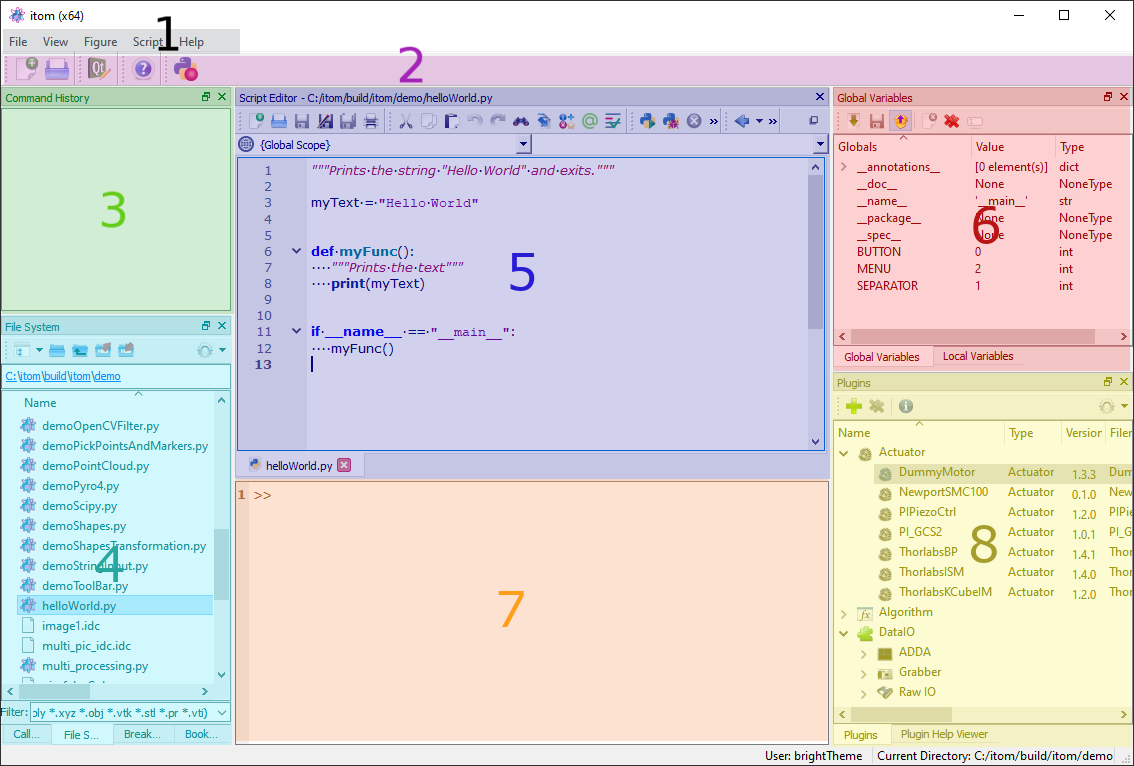The width and height of the screenshot is (1134, 766).
Task: Expand the Grabber subcategory under DataIO
Action: pos(864,673)
